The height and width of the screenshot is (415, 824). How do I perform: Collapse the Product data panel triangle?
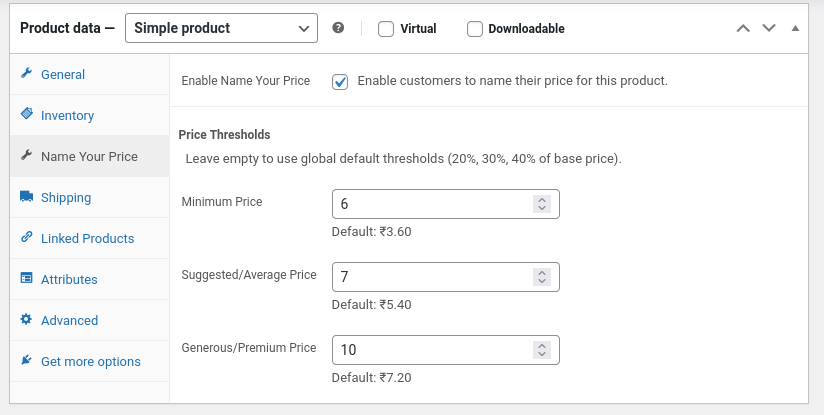coord(795,28)
